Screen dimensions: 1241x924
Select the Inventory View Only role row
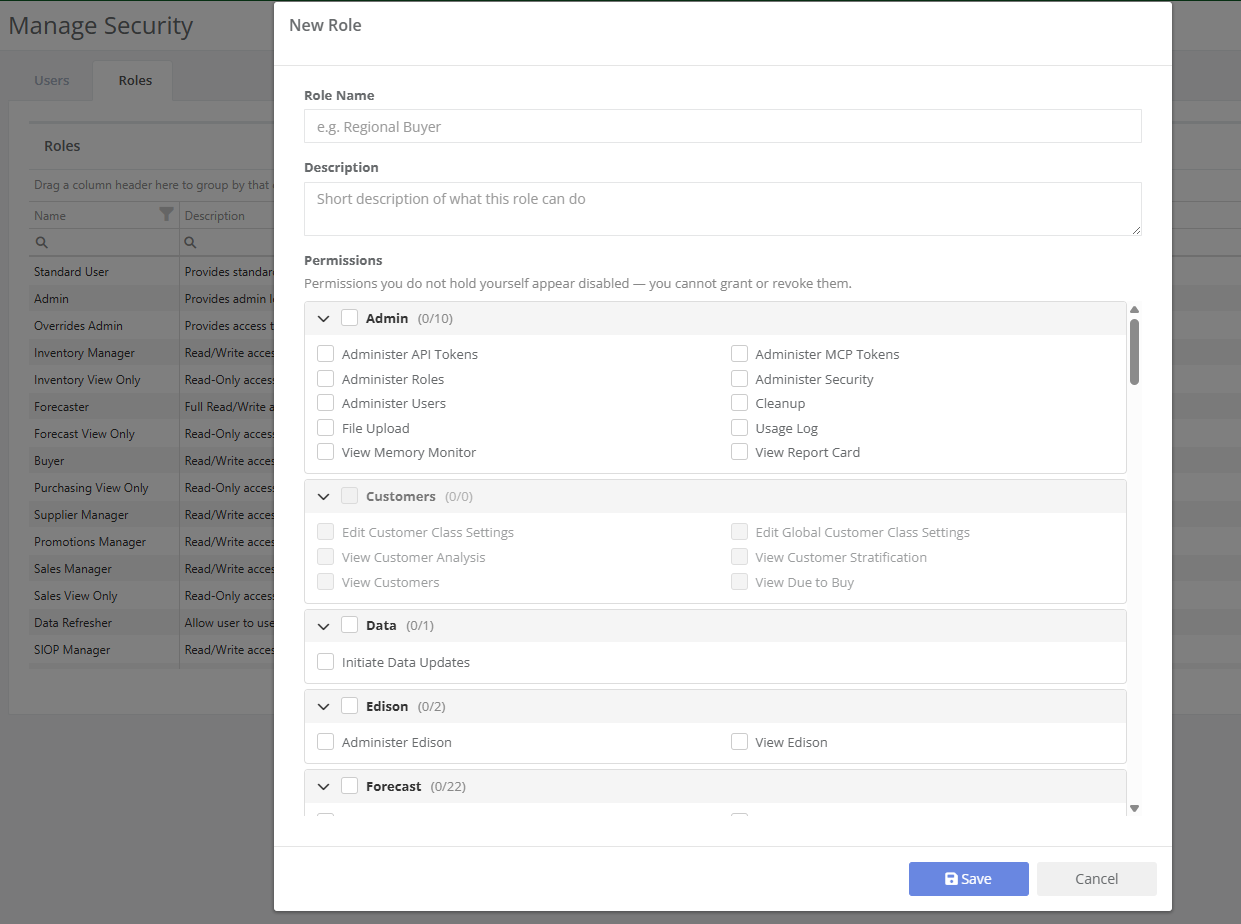(151, 380)
